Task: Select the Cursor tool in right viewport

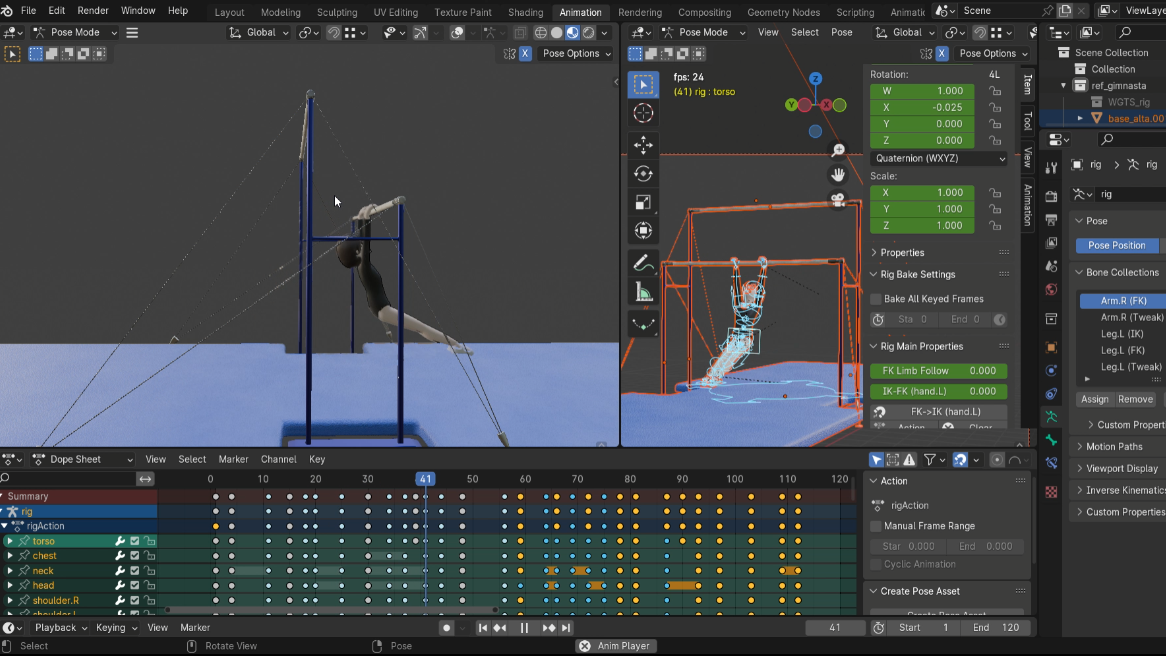Action: 643,113
